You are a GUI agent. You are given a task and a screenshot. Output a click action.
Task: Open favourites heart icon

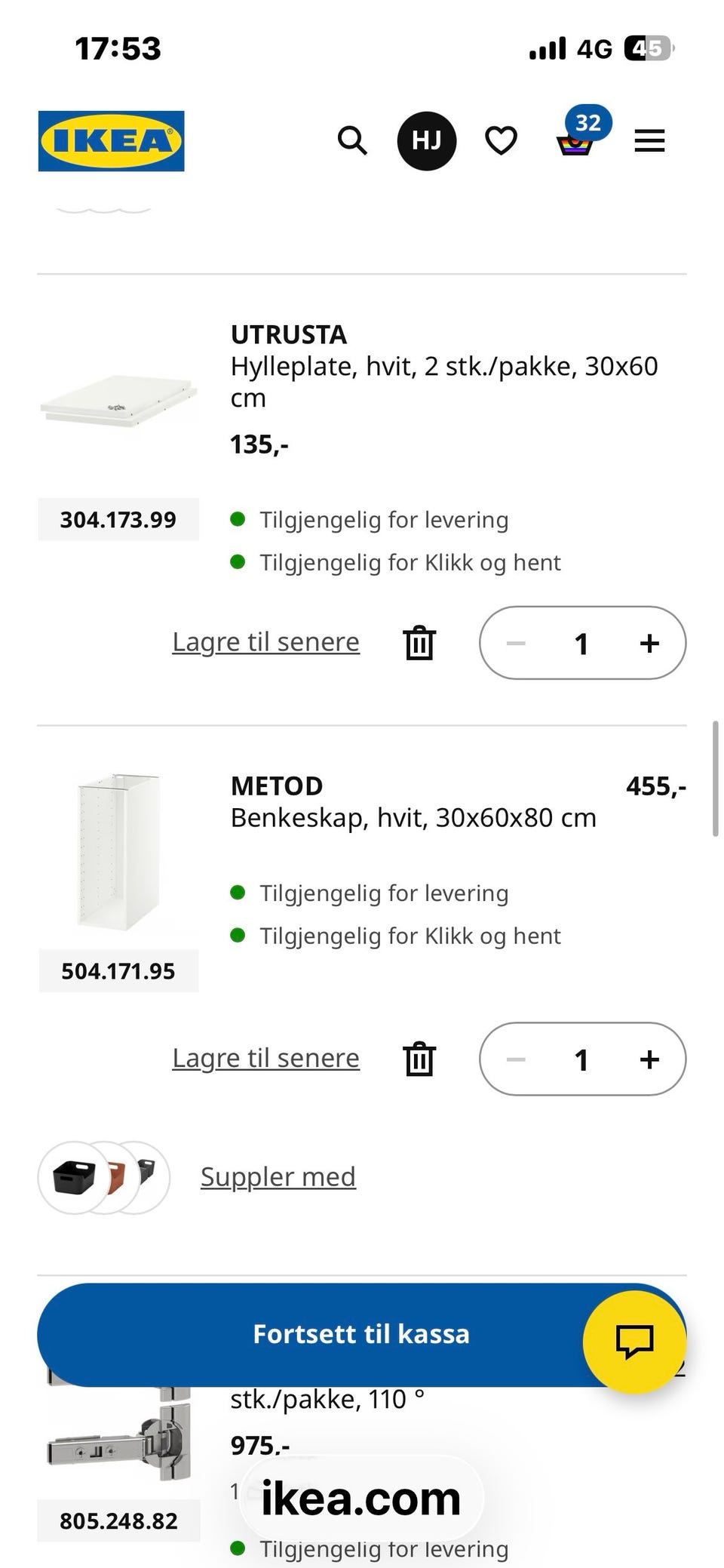click(501, 140)
